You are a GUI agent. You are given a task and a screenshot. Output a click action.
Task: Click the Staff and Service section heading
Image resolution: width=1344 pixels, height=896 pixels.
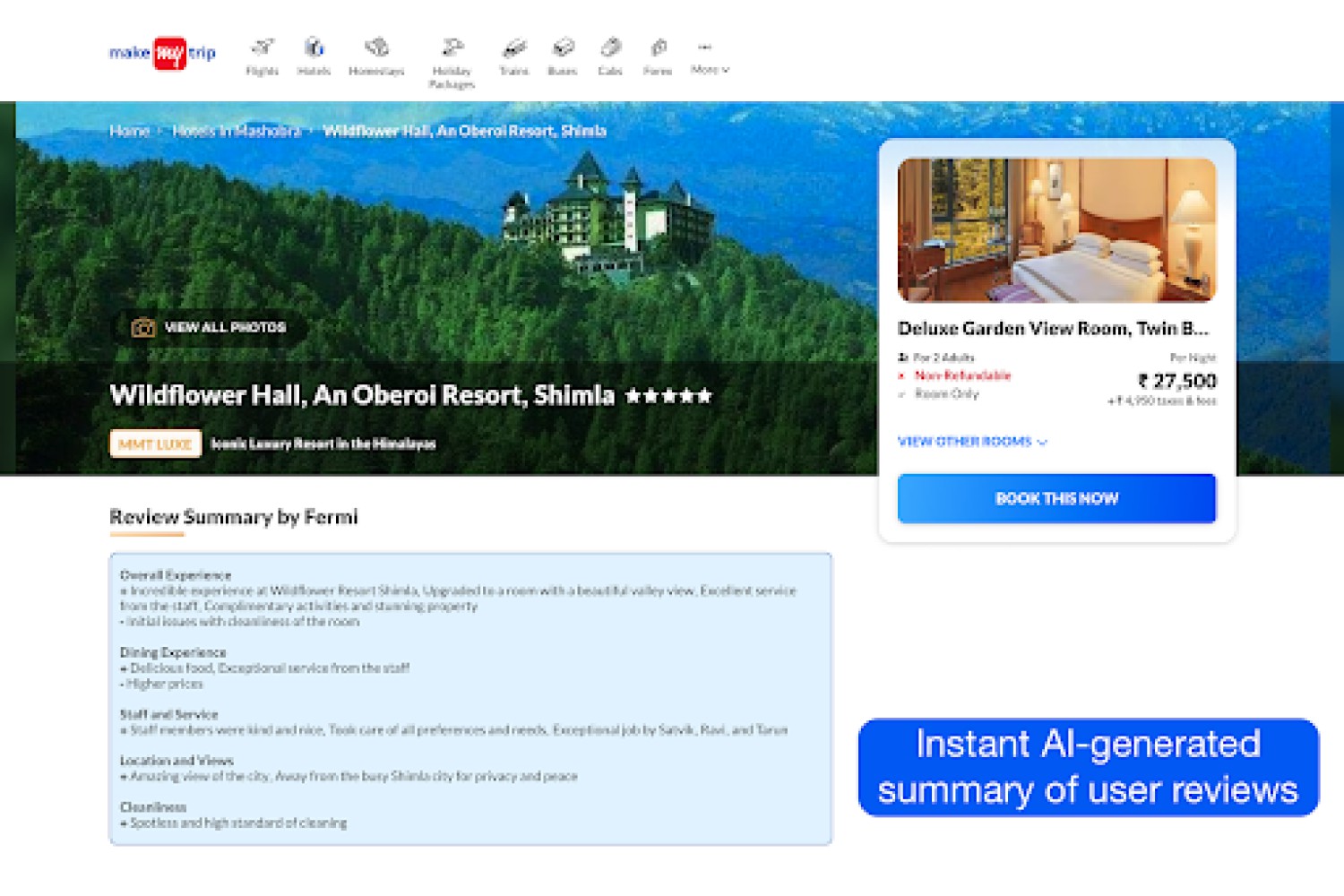(169, 714)
